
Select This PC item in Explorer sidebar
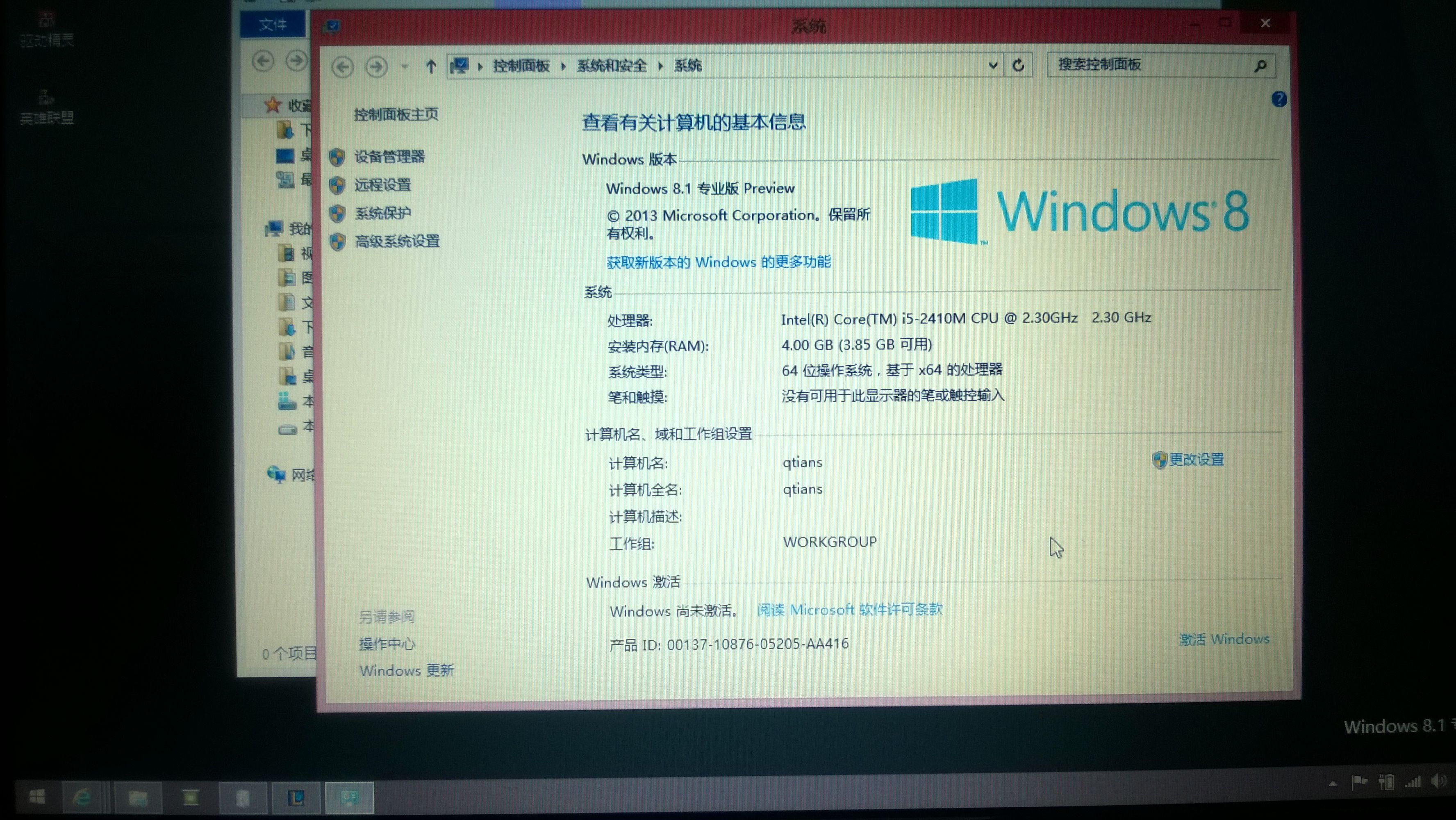(289, 228)
